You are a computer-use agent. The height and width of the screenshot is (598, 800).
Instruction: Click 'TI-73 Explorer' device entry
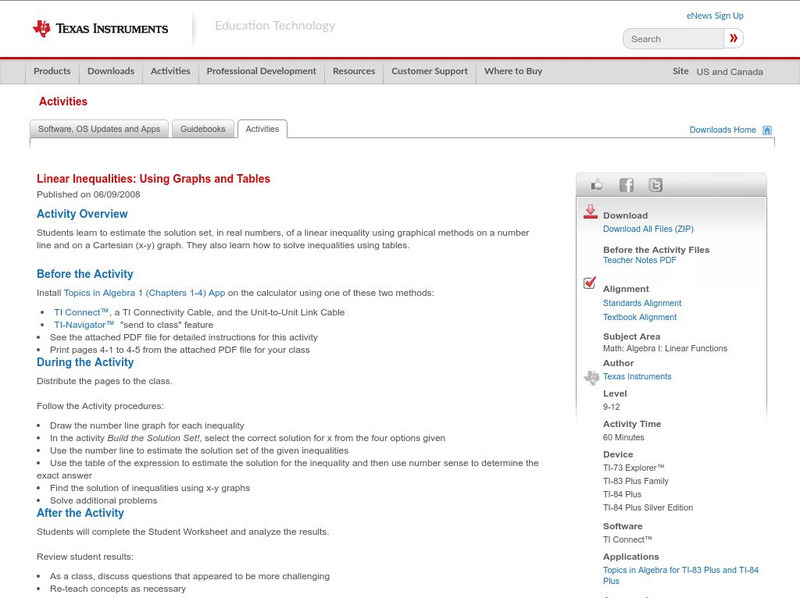tap(634, 467)
